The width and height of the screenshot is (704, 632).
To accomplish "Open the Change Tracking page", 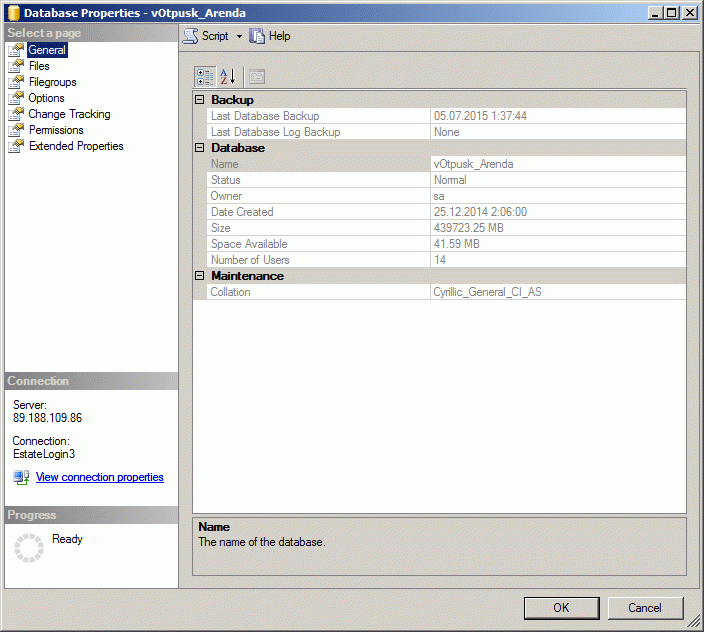I will pos(69,114).
